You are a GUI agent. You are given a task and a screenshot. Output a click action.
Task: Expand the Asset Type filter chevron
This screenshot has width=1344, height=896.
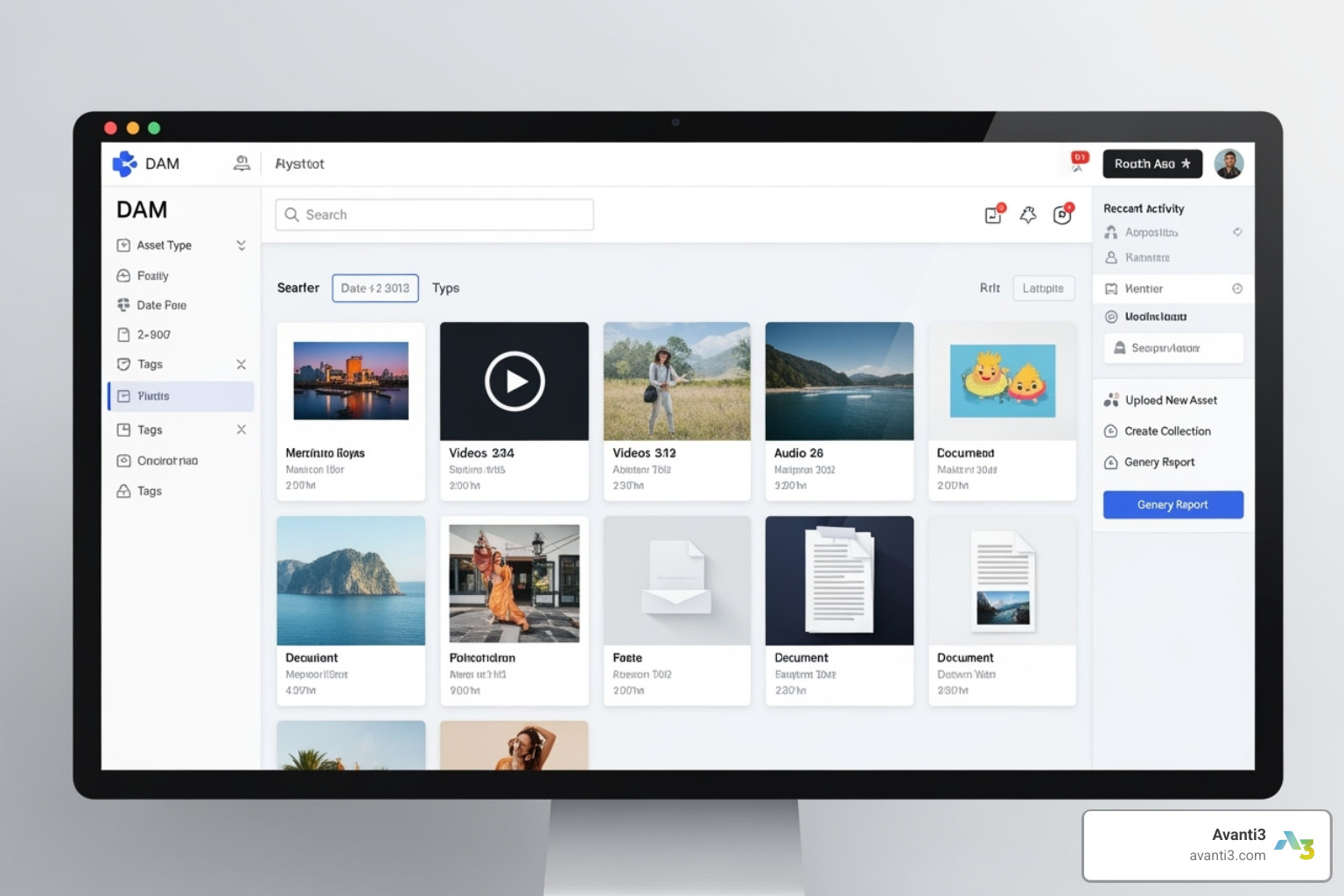click(241, 246)
